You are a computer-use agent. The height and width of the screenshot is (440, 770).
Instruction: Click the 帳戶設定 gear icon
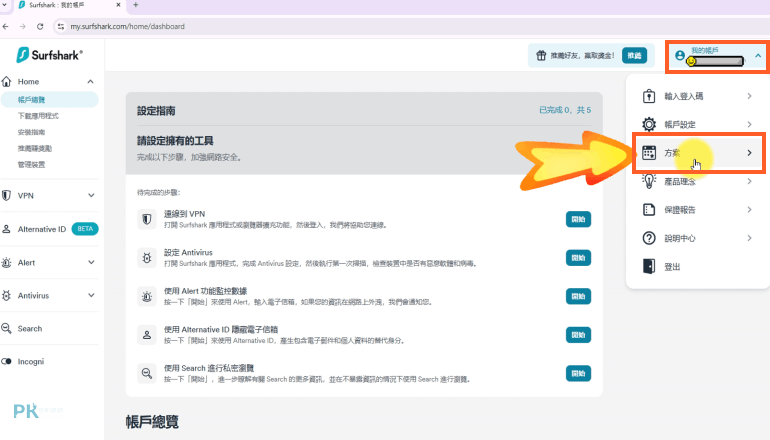point(649,124)
